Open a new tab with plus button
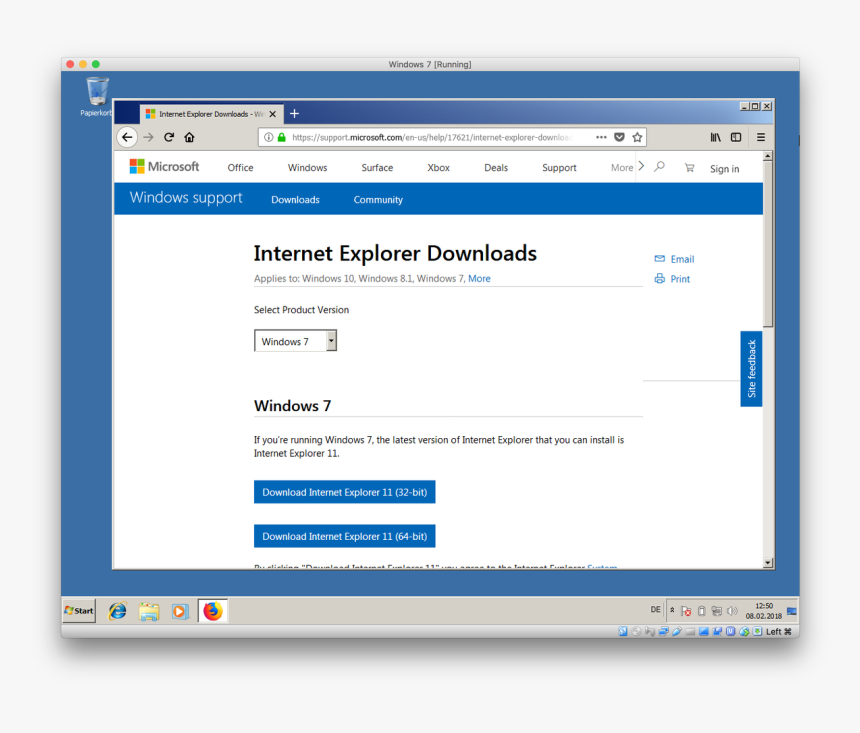The image size is (860, 733). (x=295, y=114)
